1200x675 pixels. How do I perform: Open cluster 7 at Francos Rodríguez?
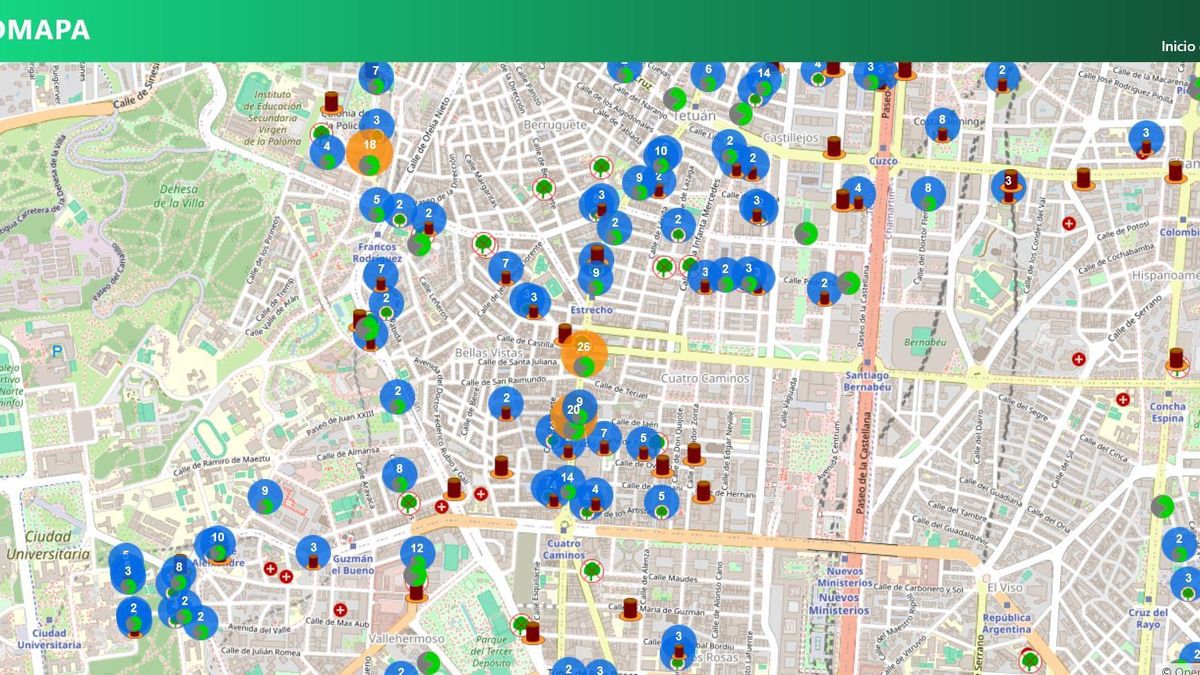pos(380,275)
